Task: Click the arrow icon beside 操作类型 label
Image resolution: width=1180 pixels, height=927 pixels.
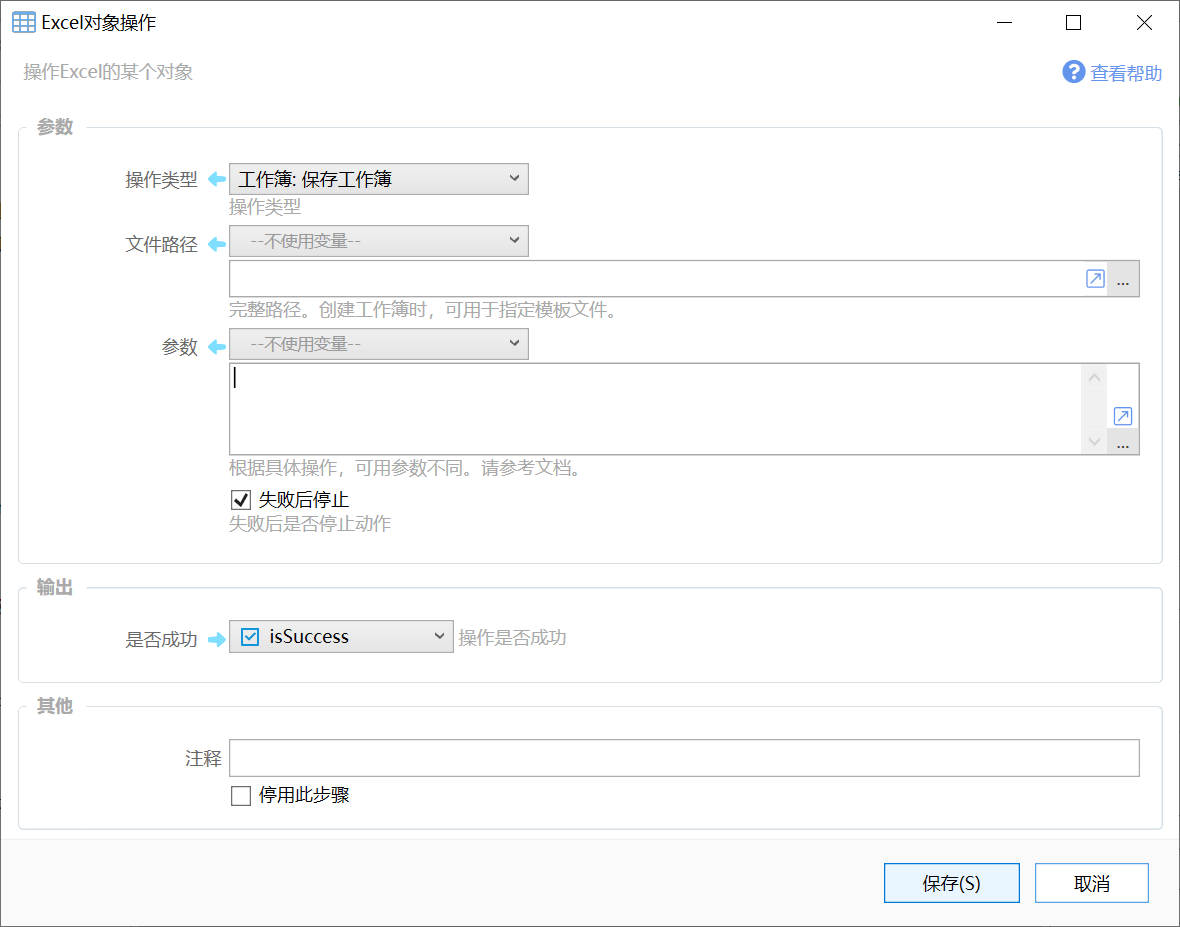Action: tap(217, 179)
